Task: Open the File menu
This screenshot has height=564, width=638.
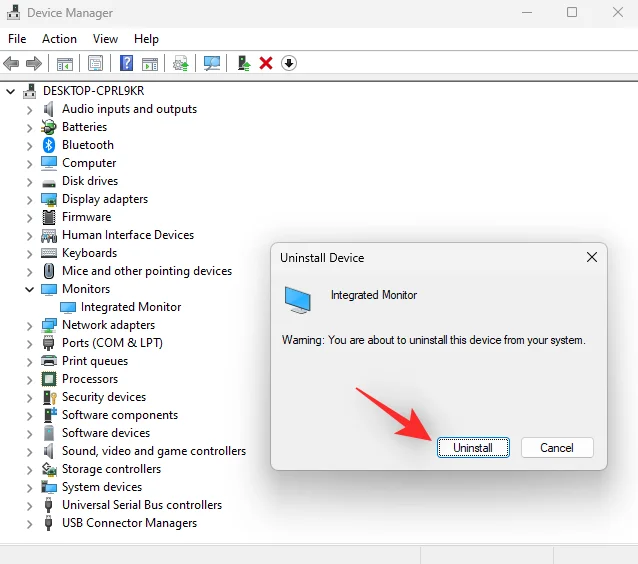Action: pyautogui.click(x=17, y=39)
